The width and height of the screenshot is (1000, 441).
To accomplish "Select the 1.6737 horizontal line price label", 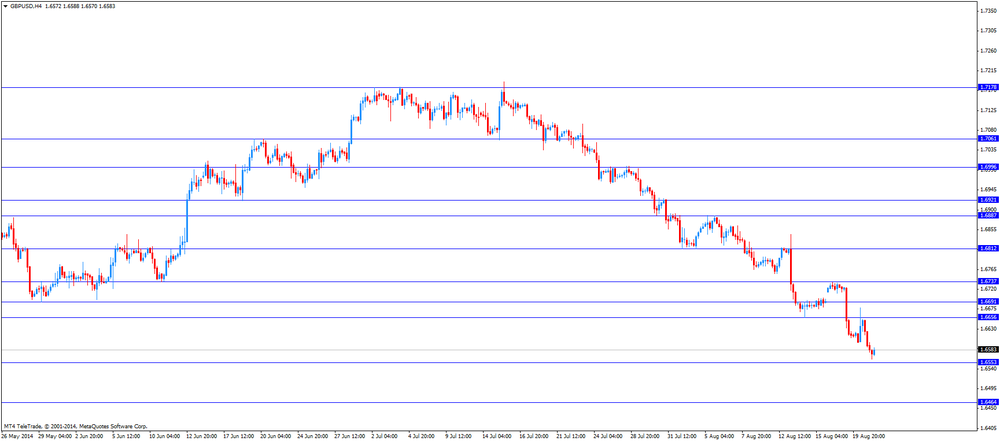I will [x=988, y=281].
